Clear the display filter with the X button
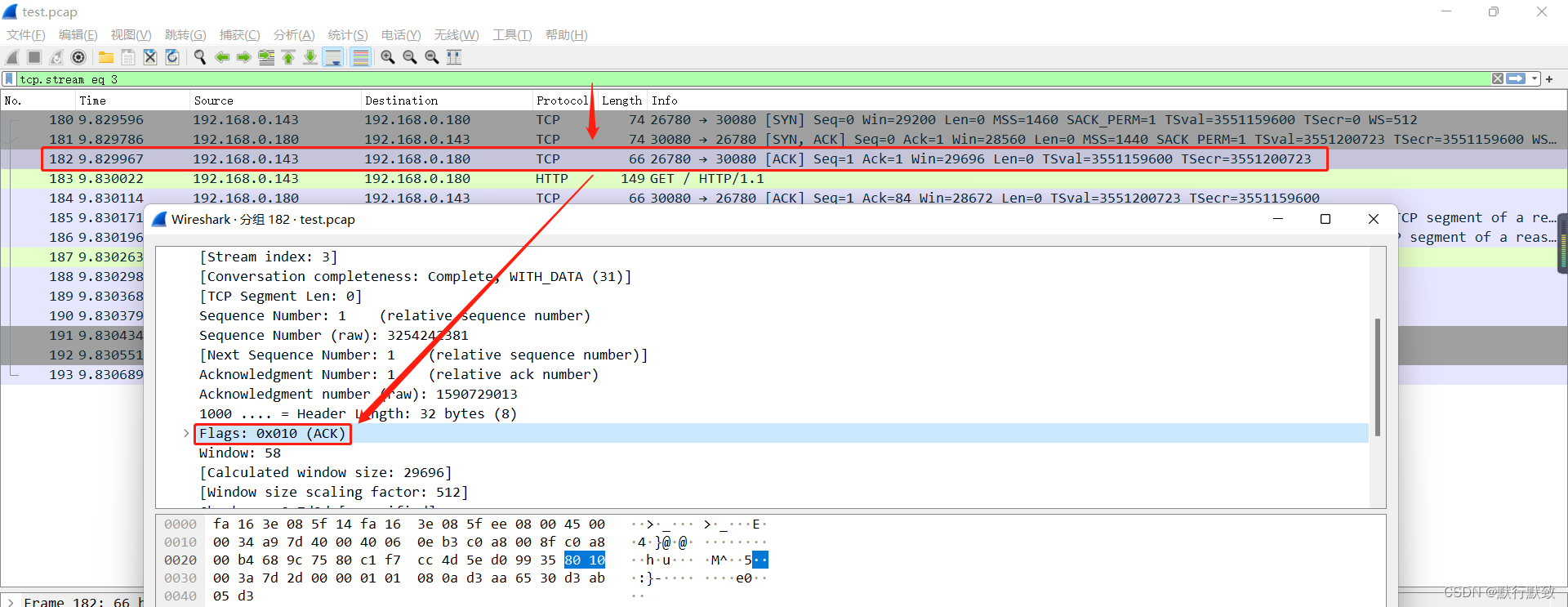 [1498, 79]
